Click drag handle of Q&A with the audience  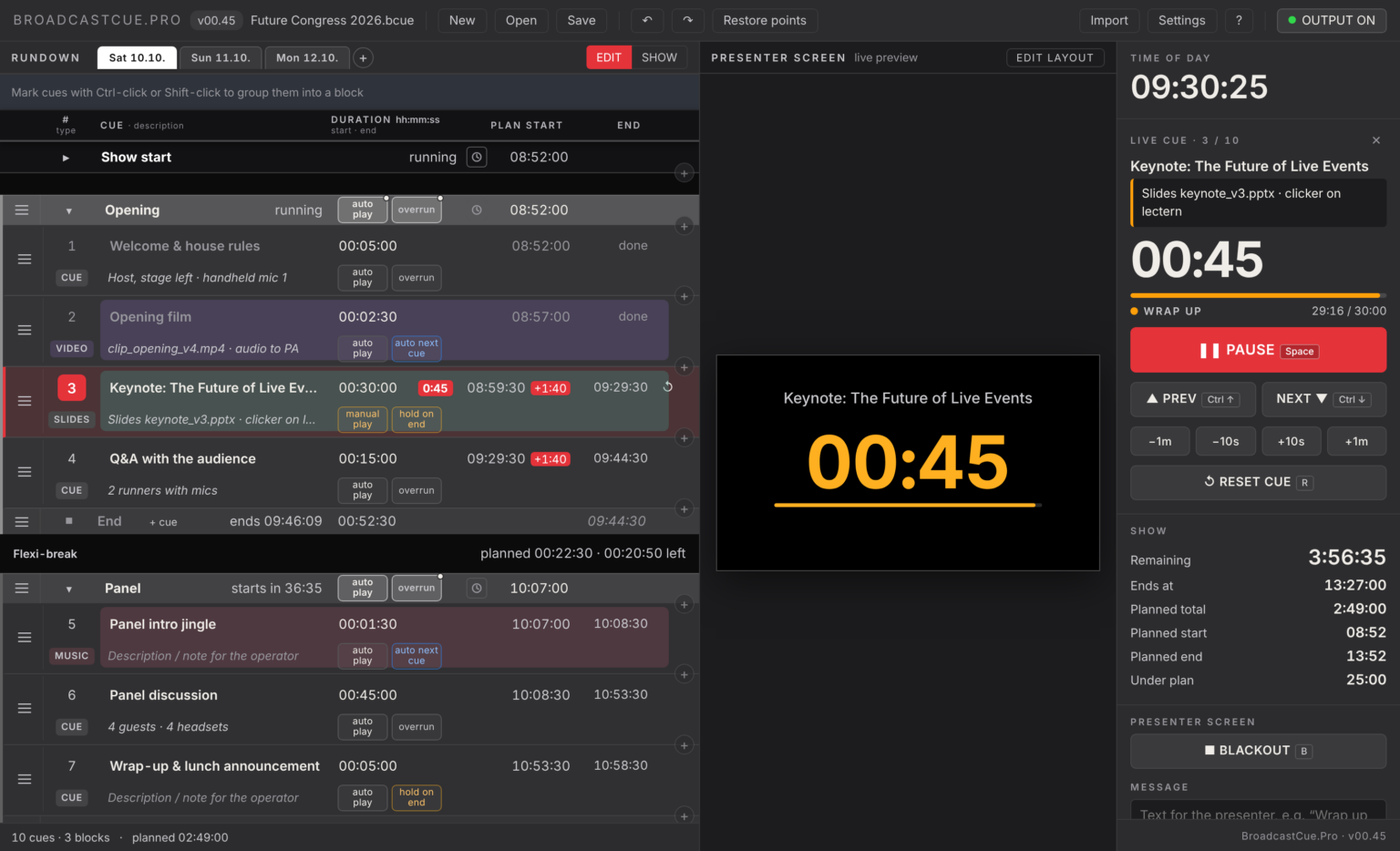point(25,472)
